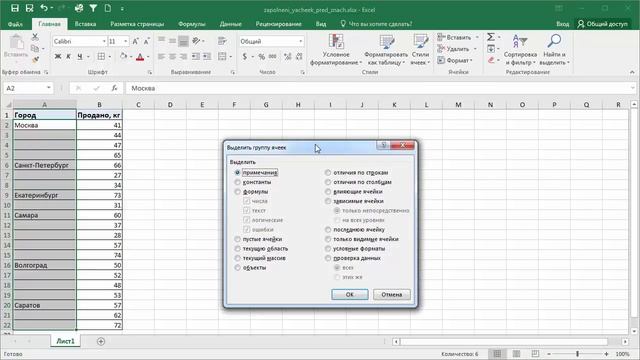
Task: Click the accounting currency $ icon
Action: [244, 56]
